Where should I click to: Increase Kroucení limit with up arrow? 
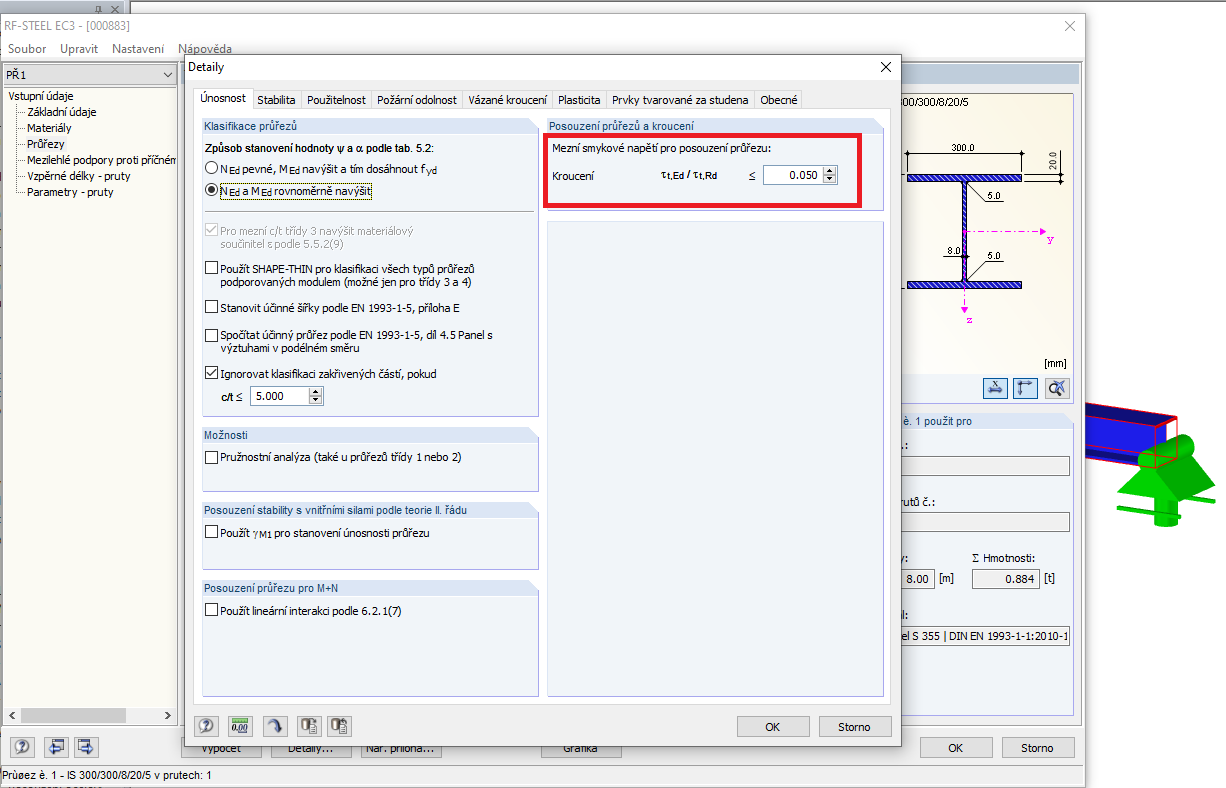(x=829, y=171)
